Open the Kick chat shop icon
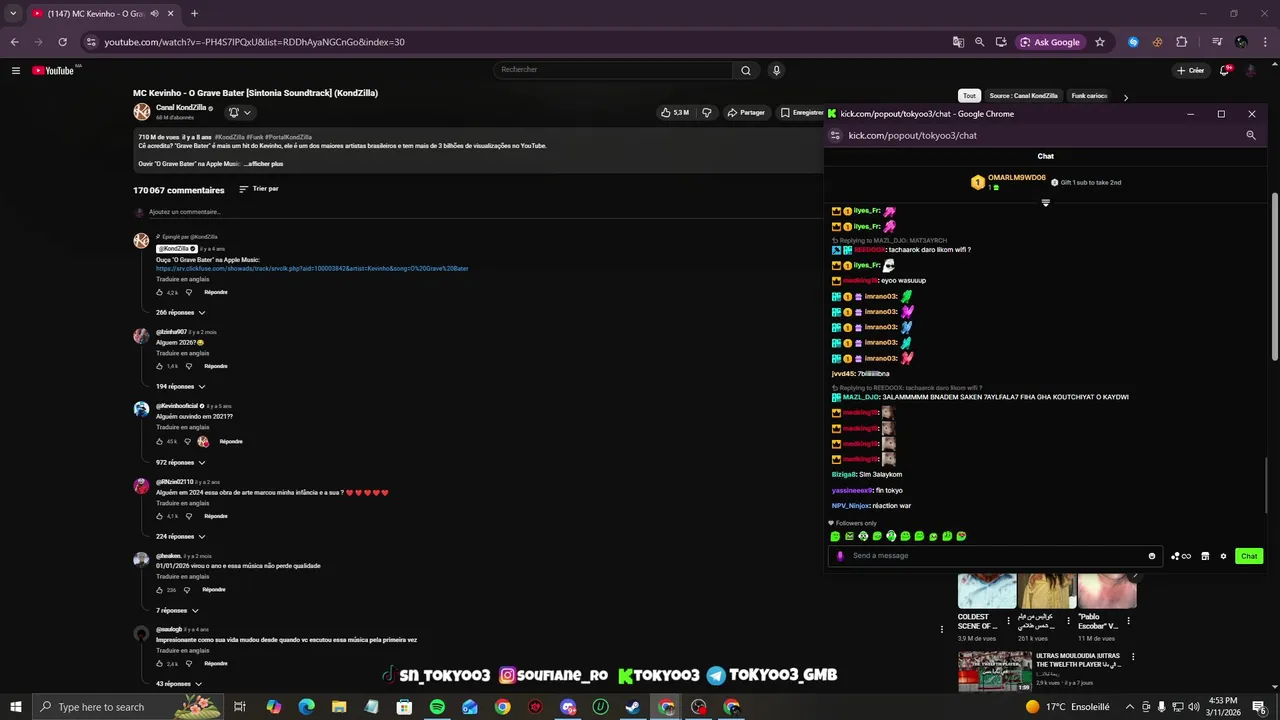The height and width of the screenshot is (720, 1280). pyautogui.click(x=1205, y=556)
